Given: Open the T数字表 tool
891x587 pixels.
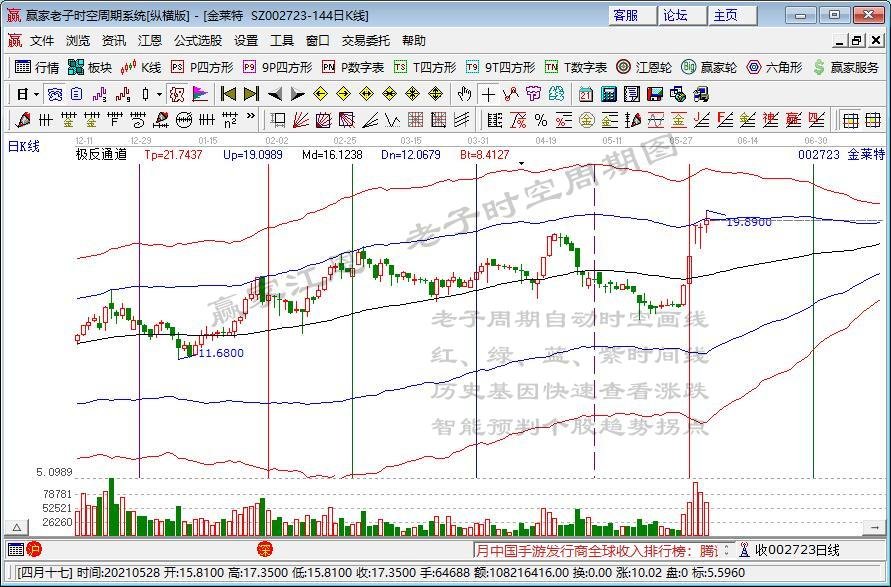Looking at the screenshot, I should (x=575, y=68).
